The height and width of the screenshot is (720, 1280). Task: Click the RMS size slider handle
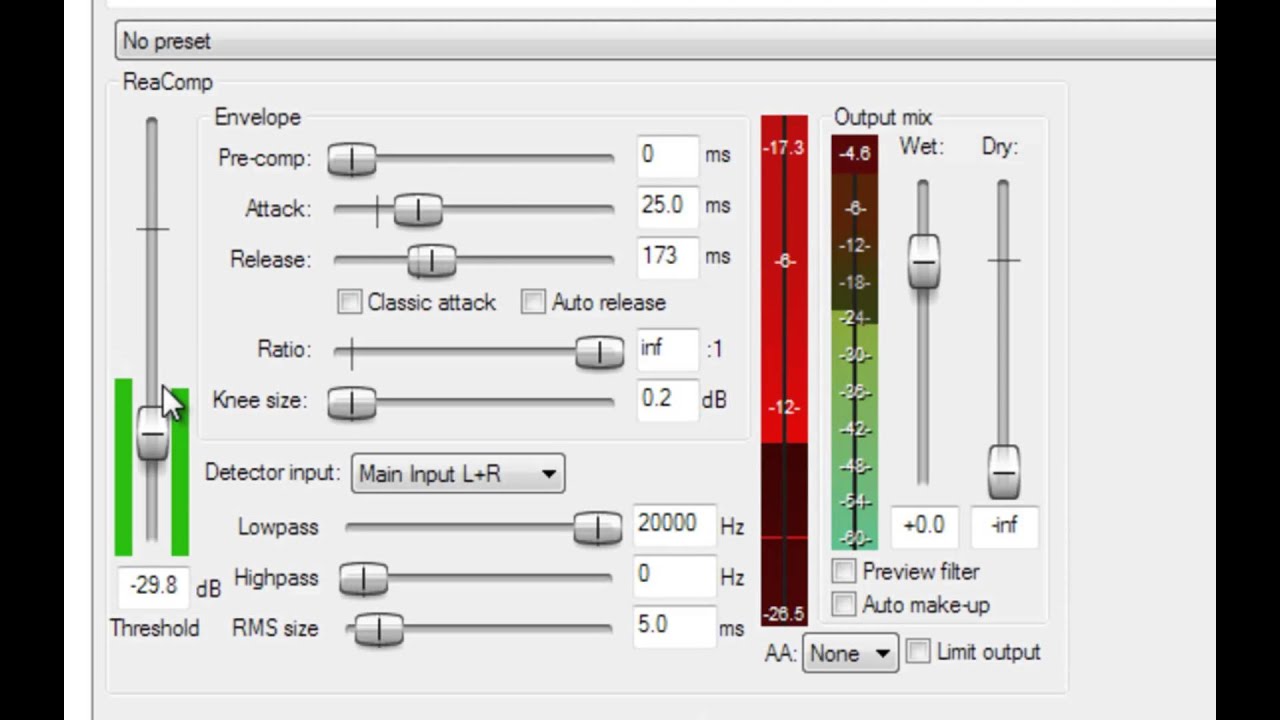(x=378, y=629)
